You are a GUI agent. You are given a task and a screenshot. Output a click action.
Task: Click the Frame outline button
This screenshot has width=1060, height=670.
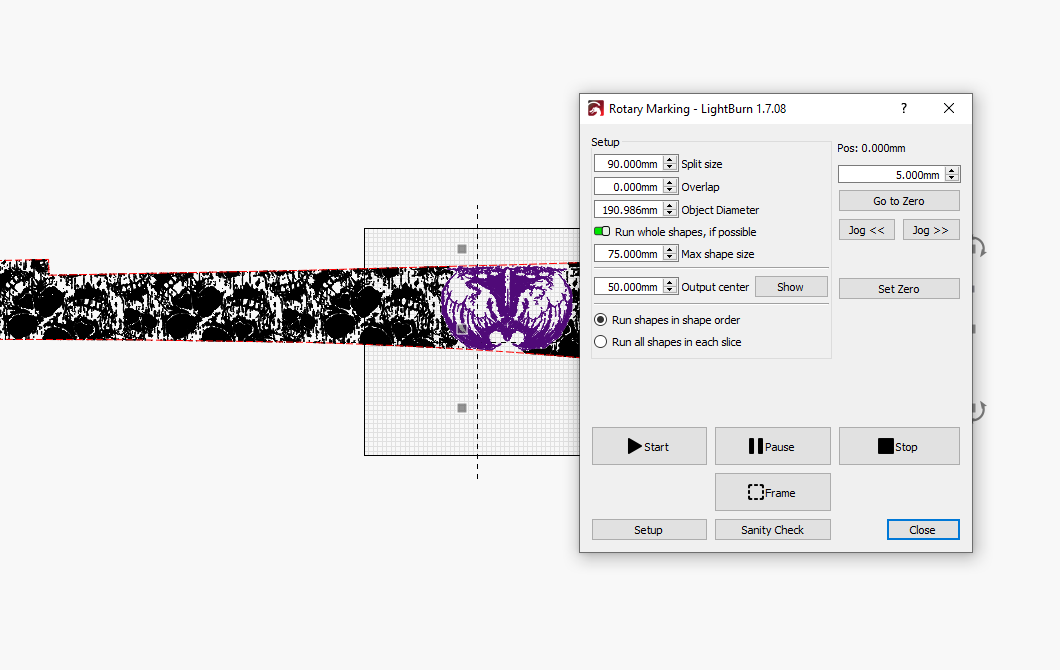[773, 492]
